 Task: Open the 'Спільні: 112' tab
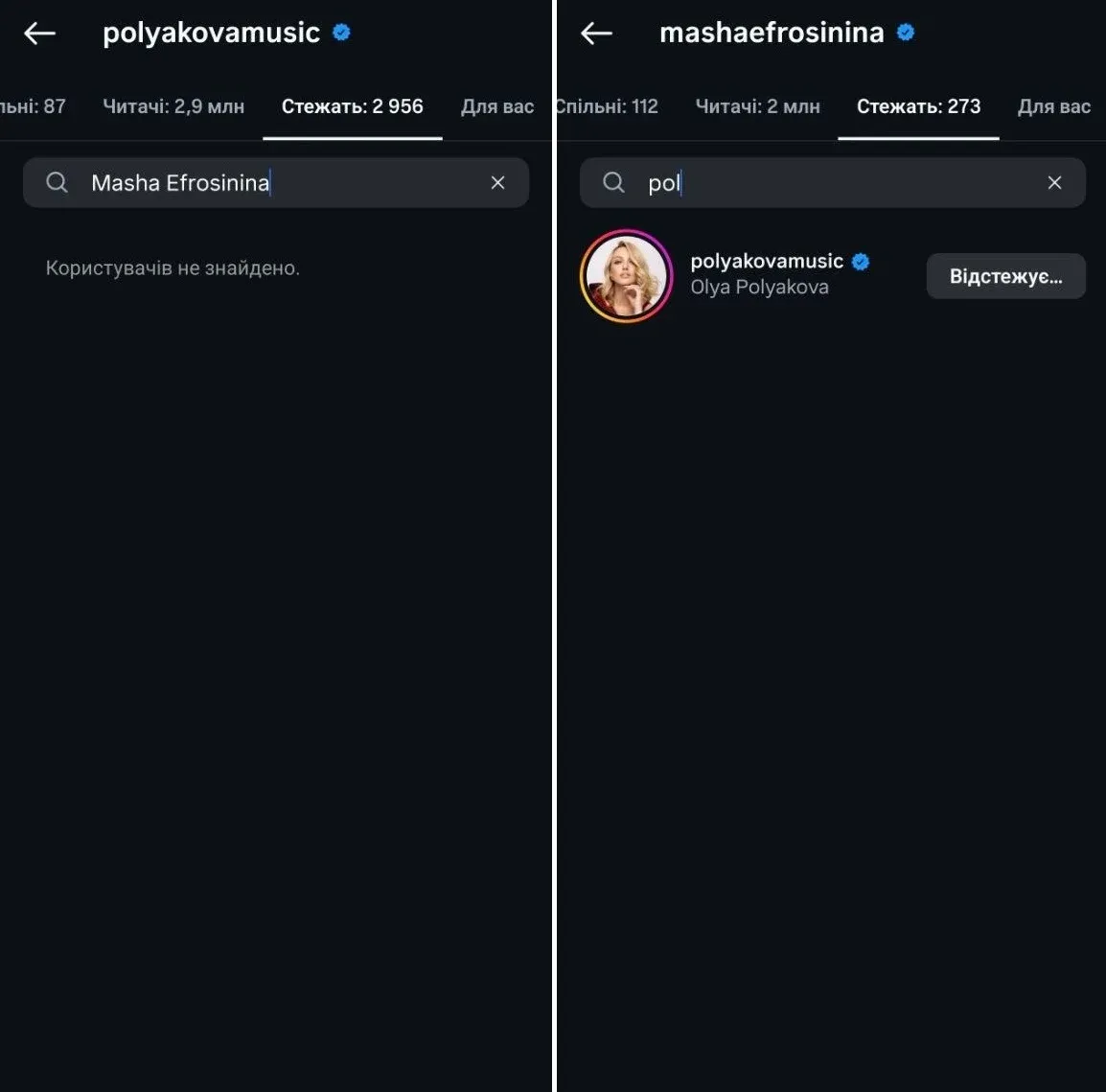click(608, 106)
